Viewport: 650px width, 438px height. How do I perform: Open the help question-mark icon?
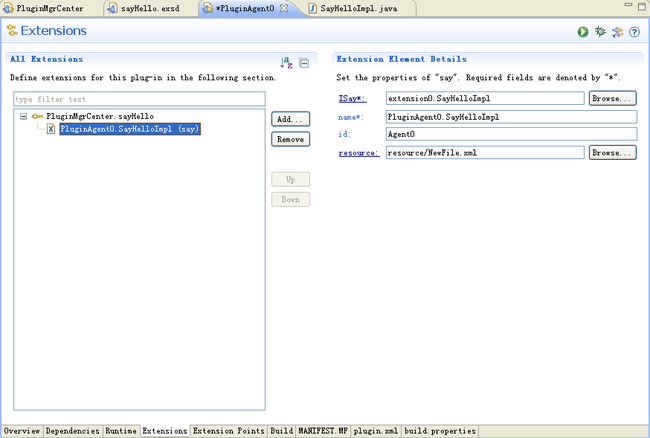634,32
